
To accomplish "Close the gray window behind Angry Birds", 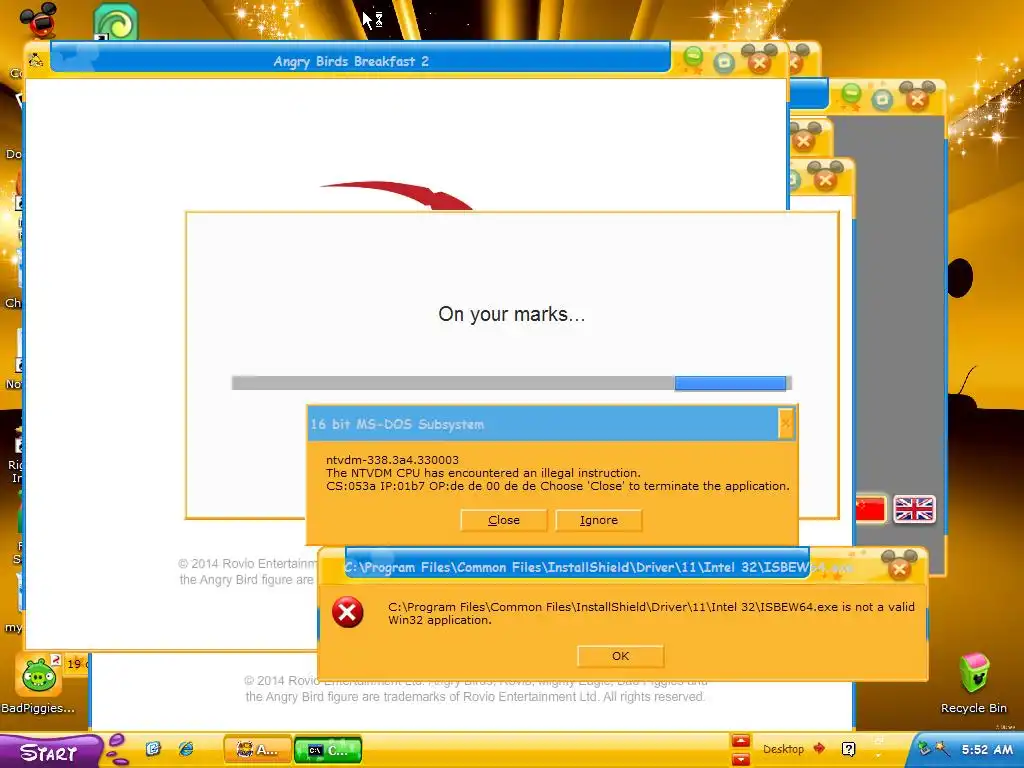I will click(x=917, y=98).
